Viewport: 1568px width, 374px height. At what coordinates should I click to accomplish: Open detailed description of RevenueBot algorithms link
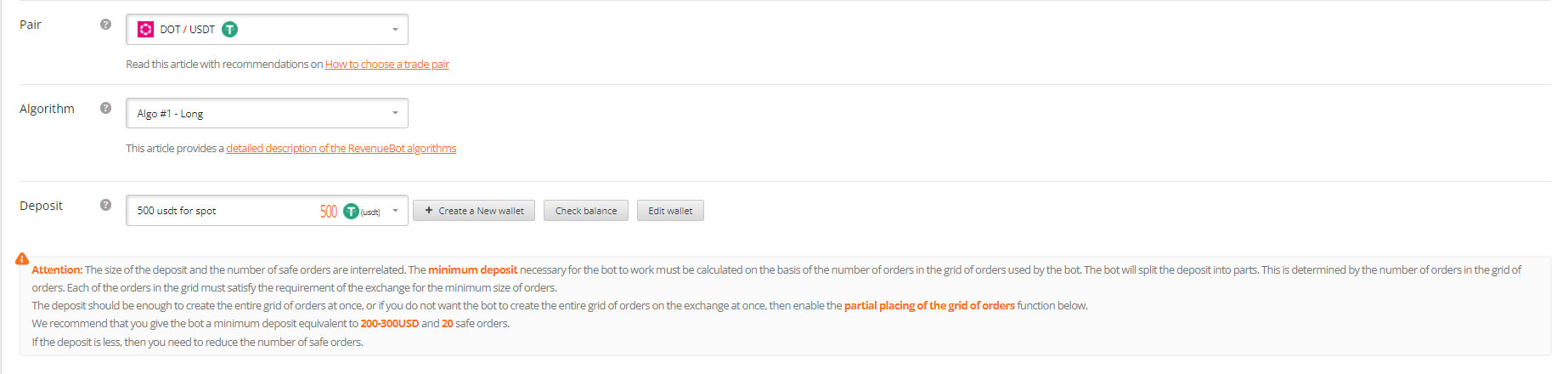341,148
